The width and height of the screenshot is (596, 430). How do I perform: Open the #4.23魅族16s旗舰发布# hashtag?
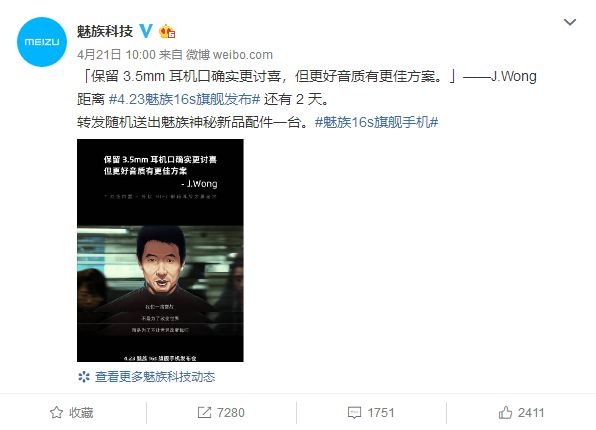pyautogui.click(x=184, y=99)
